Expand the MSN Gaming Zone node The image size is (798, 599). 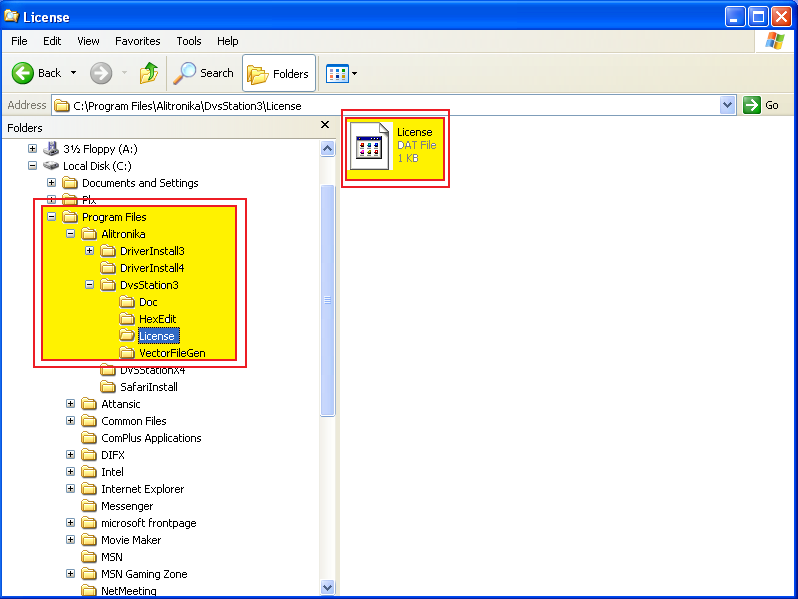point(71,574)
